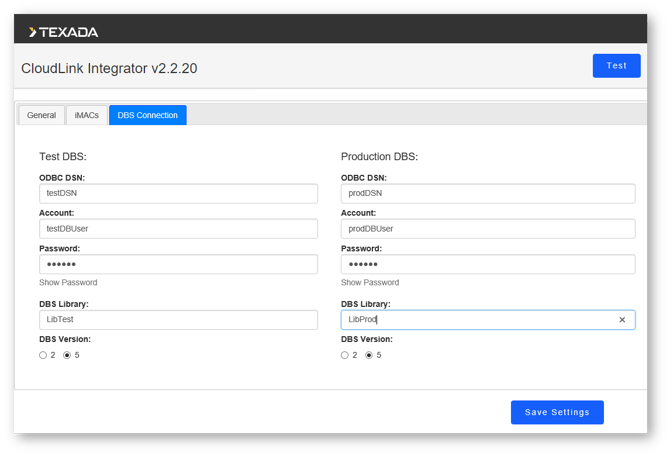The width and height of the screenshot is (670, 456).
Task: Clear the Production DBS Library field
Action: tap(621, 320)
